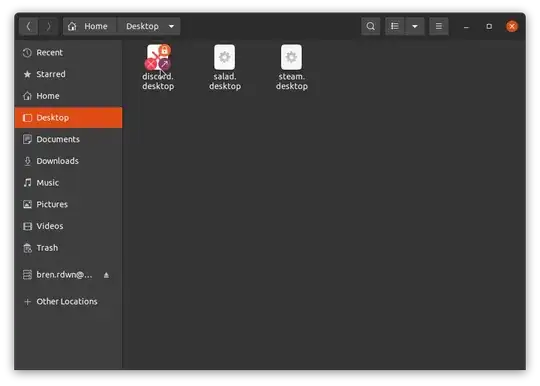Select the discord.desktop file
The width and height of the screenshot is (540, 386).
coord(158,67)
